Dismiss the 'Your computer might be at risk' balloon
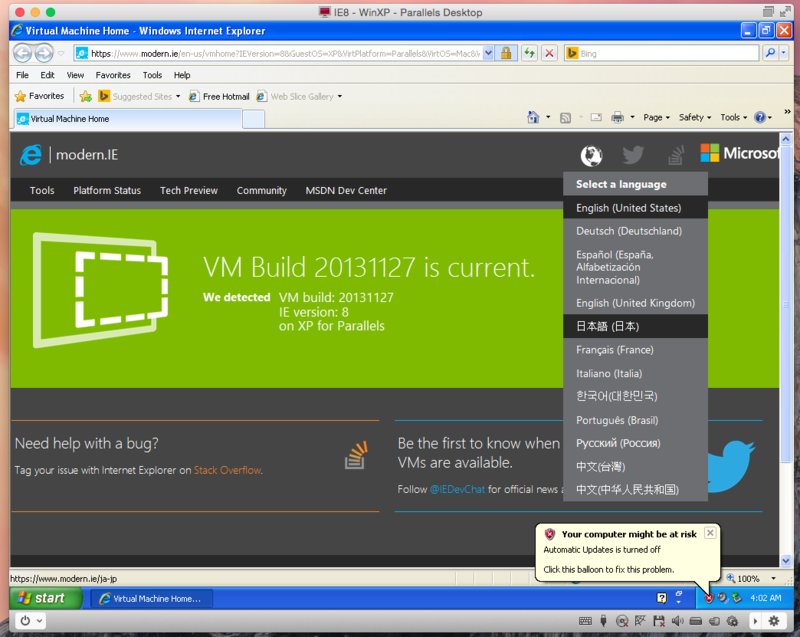The image size is (800, 637). (x=710, y=533)
